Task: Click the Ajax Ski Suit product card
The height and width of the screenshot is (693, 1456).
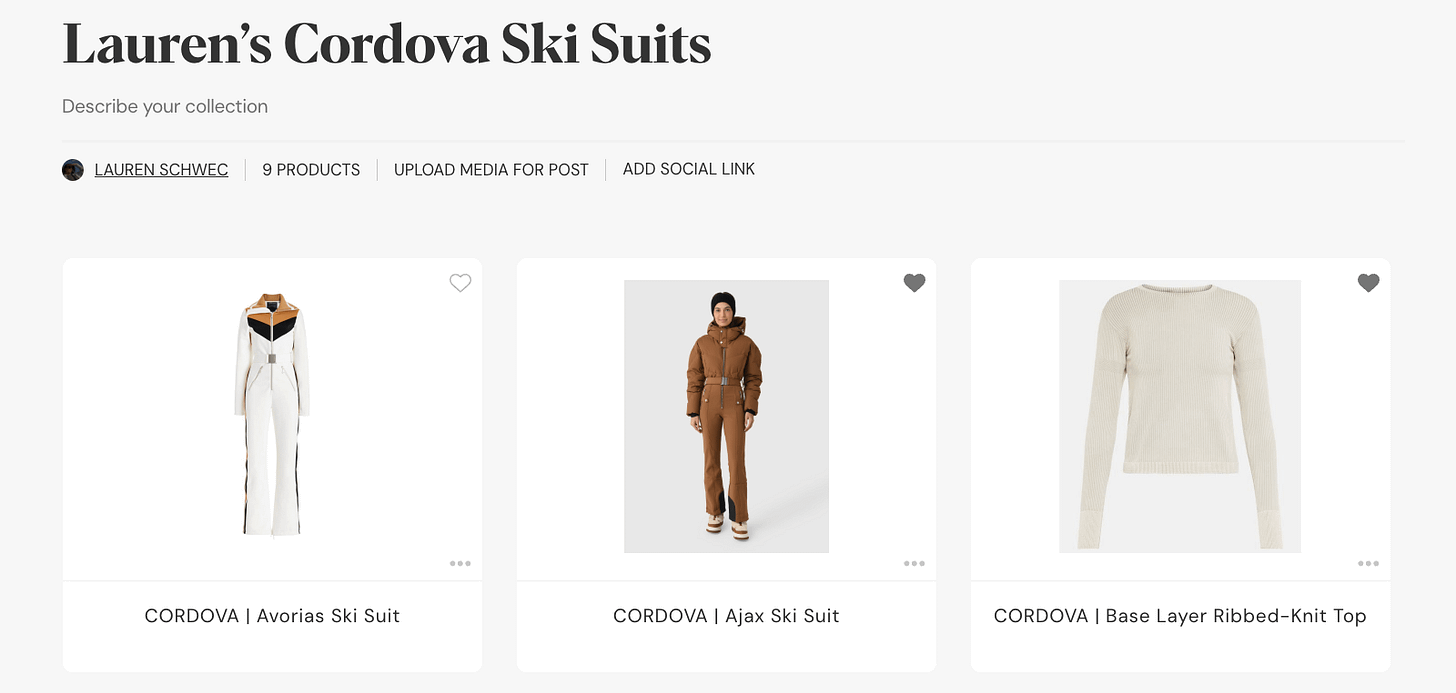Action: point(726,465)
